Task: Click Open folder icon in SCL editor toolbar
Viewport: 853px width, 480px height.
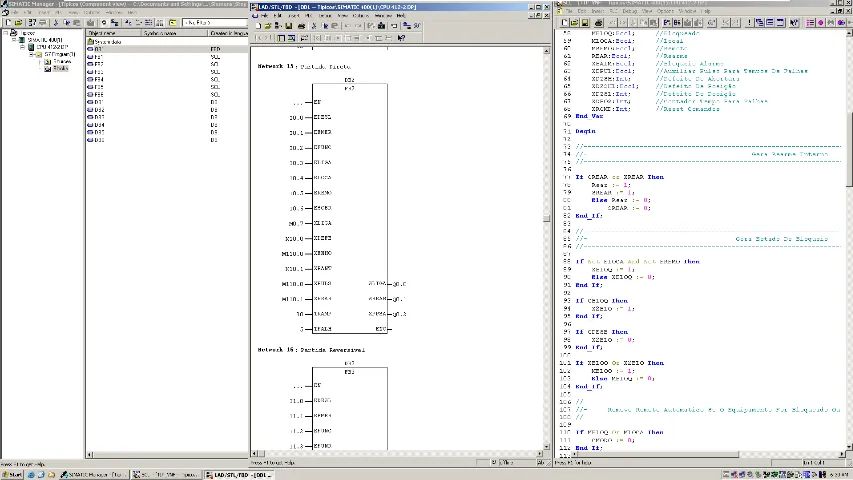Action: click(574, 23)
